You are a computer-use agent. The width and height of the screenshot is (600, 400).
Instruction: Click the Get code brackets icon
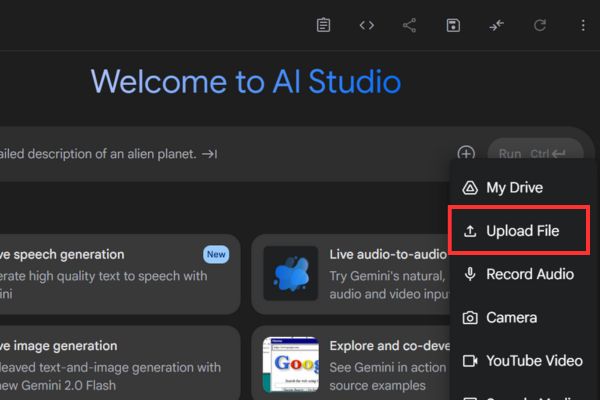[x=367, y=25]
